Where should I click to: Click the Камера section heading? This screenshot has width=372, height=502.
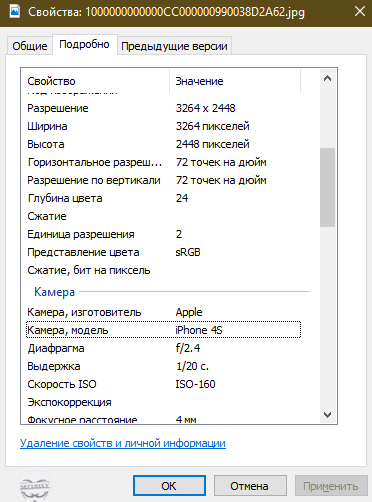click(54, 292)
